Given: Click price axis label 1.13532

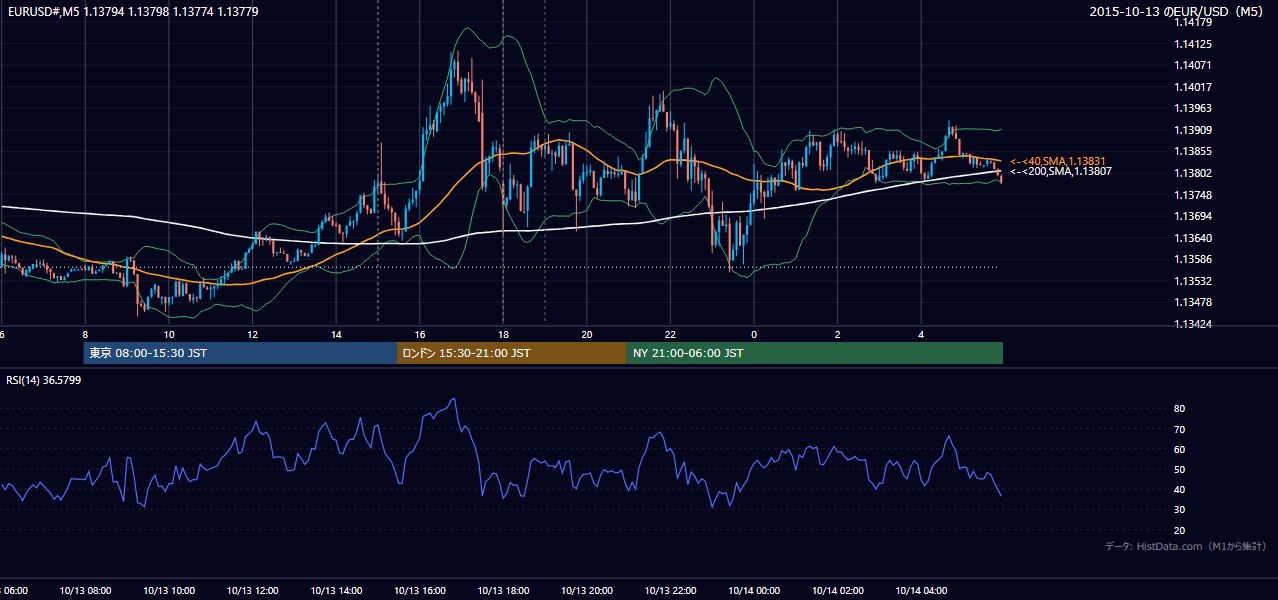Looking at the screenshot, I should click(1193, 282).
